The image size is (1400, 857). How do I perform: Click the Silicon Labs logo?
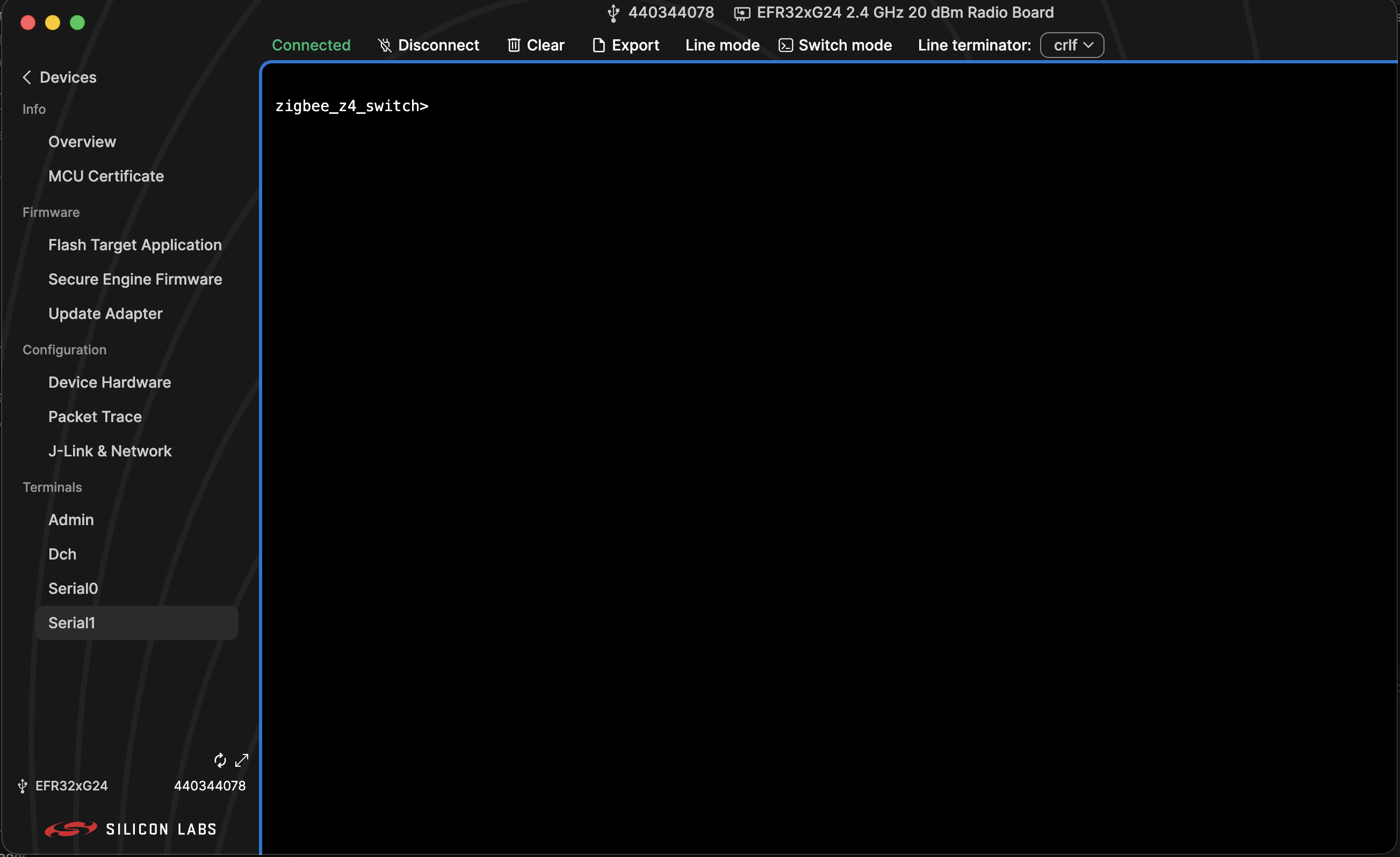point(131,829)
